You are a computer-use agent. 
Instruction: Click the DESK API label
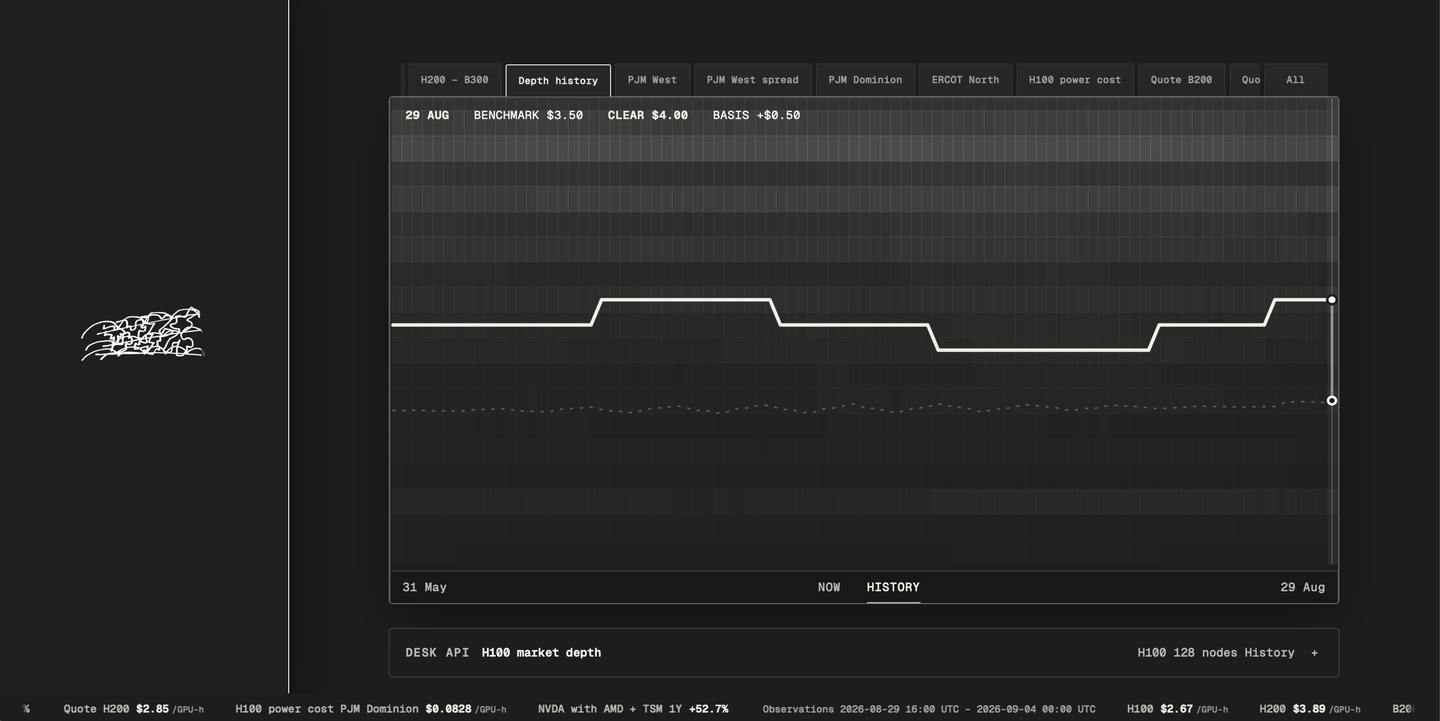(437, 653)
